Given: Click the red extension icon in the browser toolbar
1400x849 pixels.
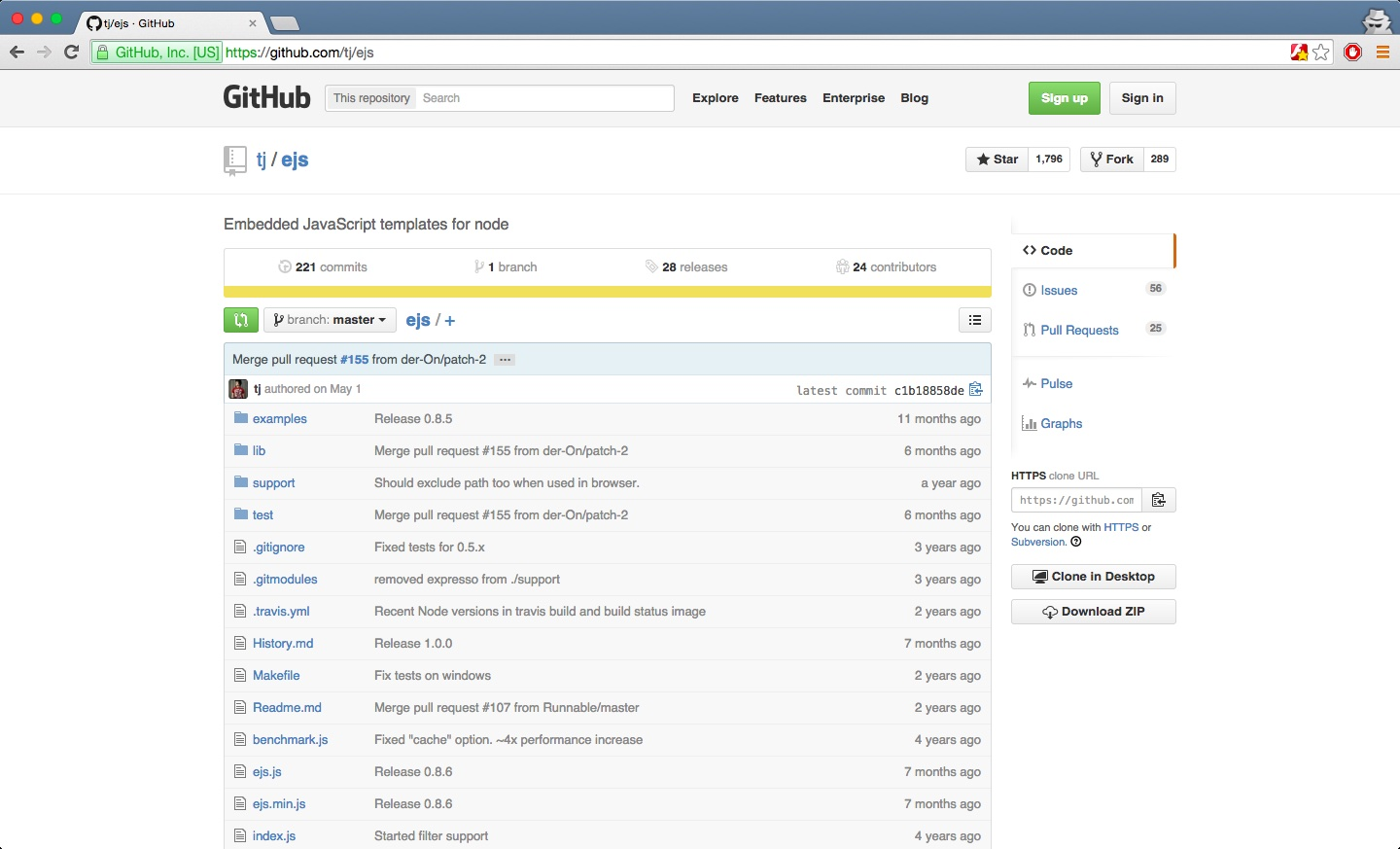Looking at the screenshot, I should pyautogui.click(x=1353, y=53).
